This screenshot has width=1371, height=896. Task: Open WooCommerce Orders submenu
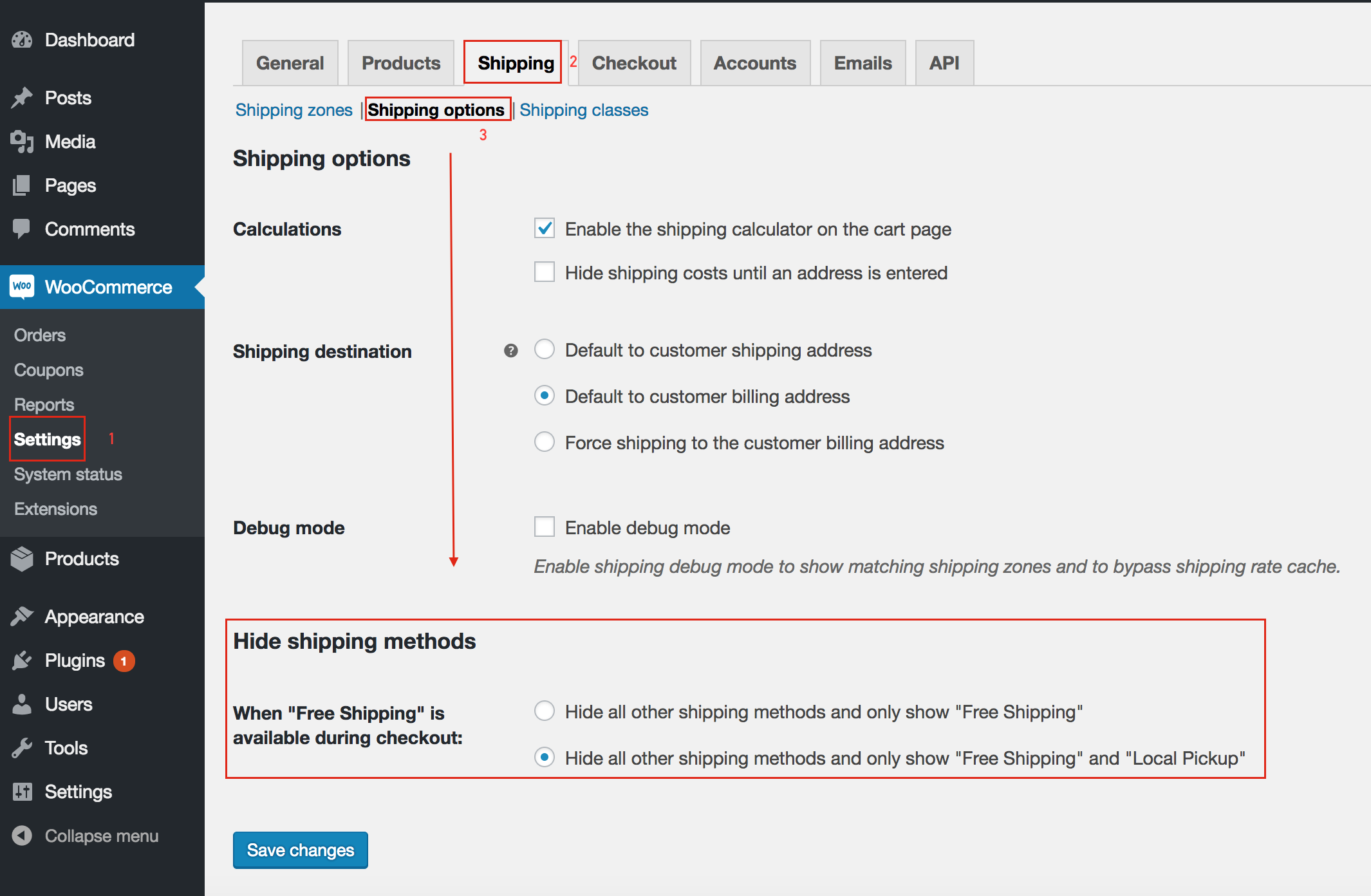(x=40, y=335)
